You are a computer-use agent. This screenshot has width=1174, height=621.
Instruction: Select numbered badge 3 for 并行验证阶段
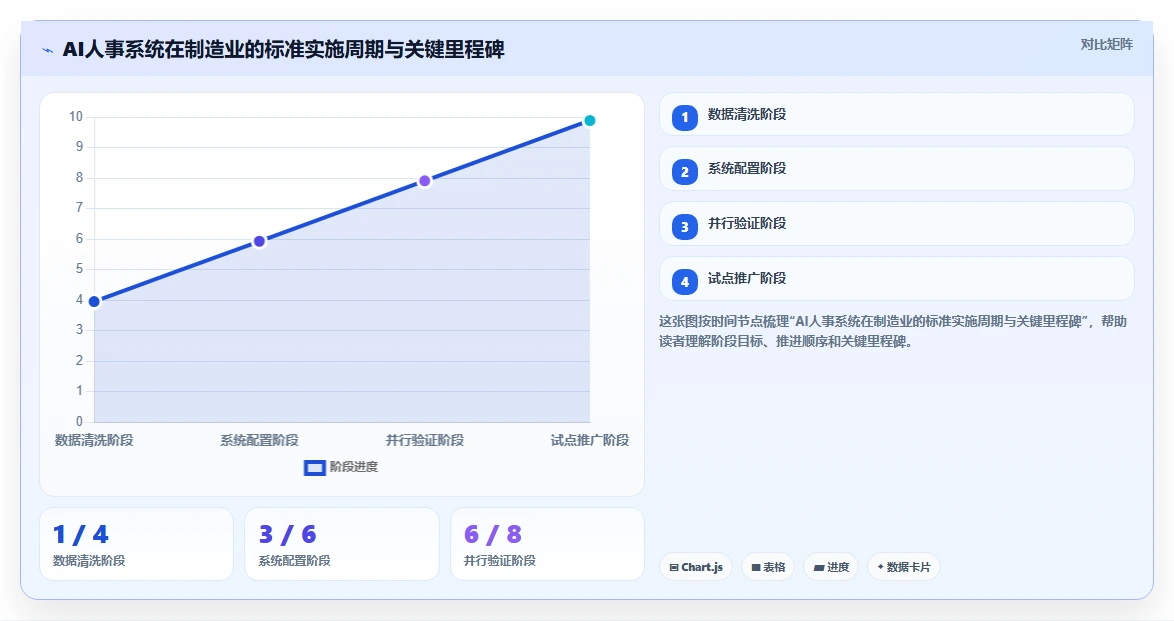point(684,226)
